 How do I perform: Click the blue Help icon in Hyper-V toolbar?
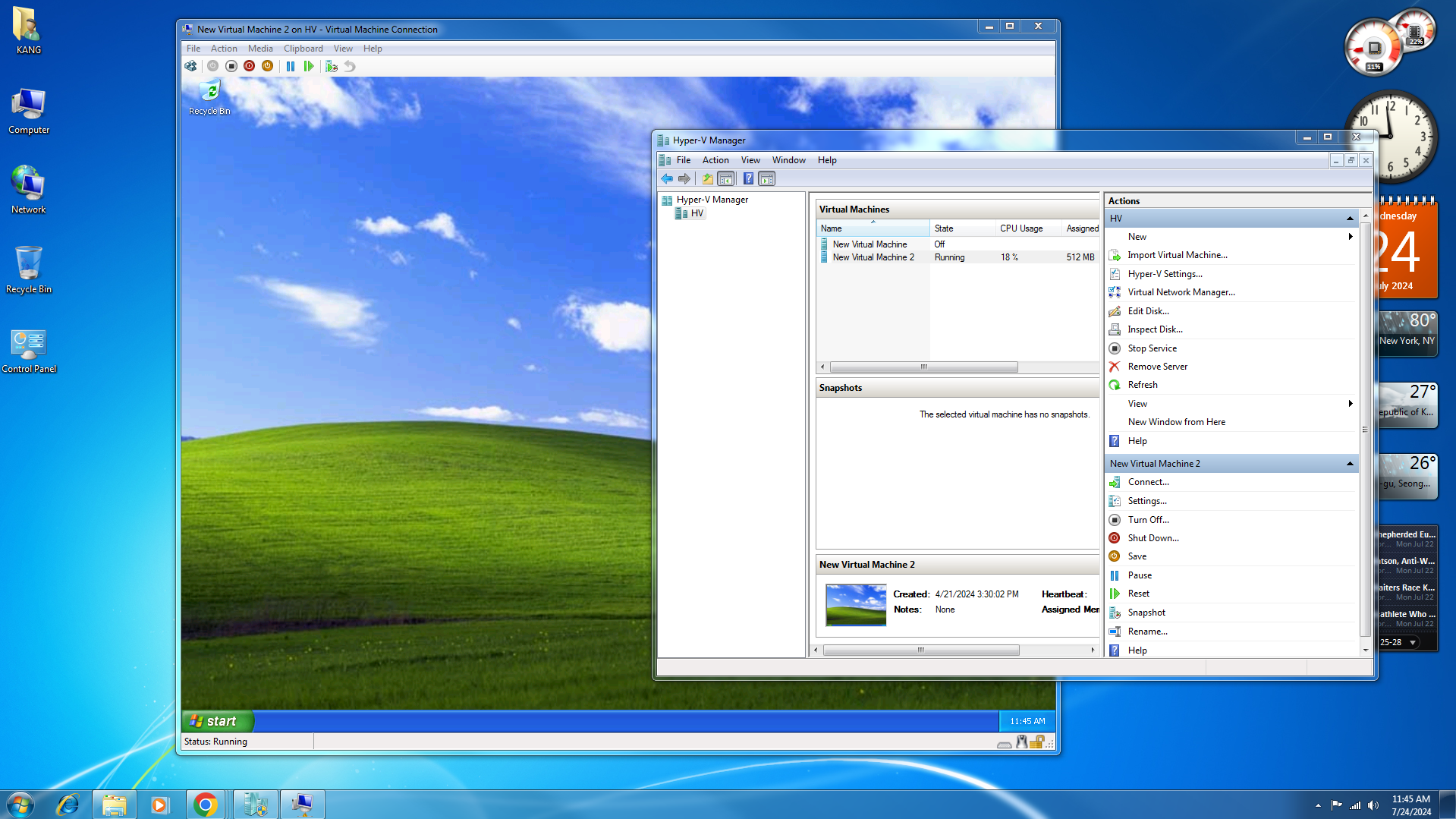(748, 178)
